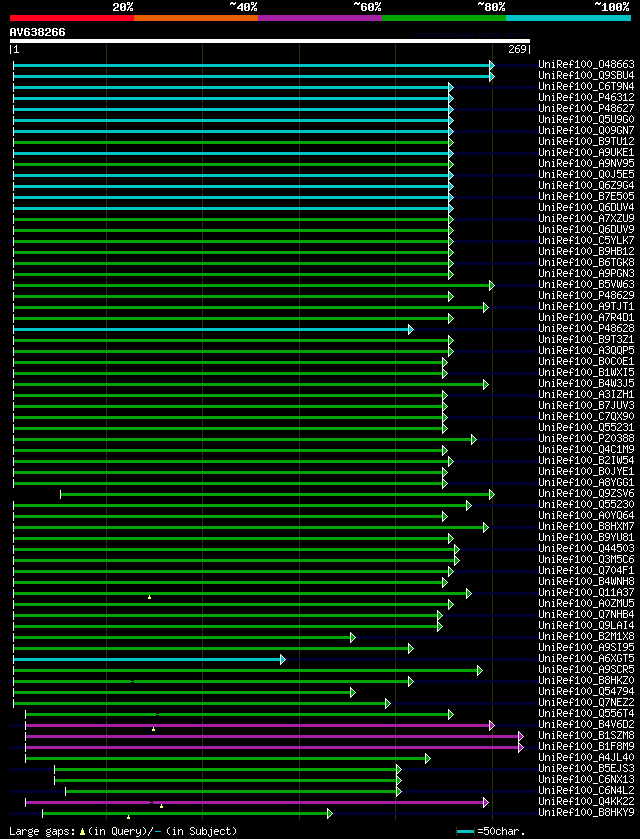640x839 pixels.
Task: Click the UniRef100_A9TJT1 label
Action: click(x=586, y=307)
